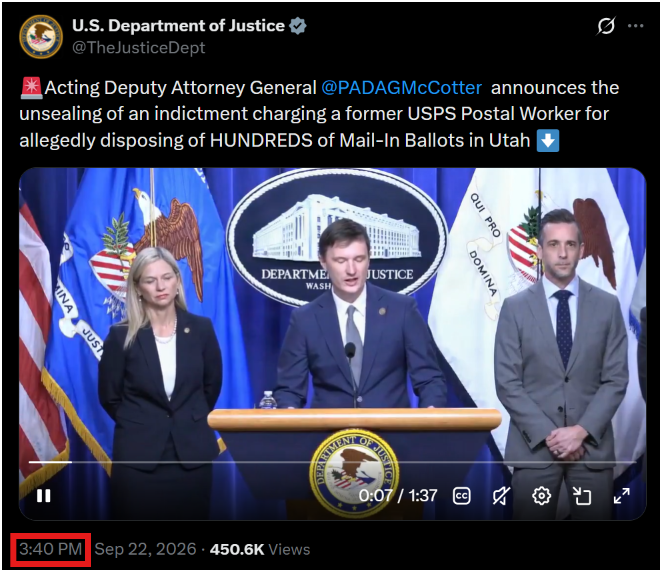Open the three-dot more options menu
Image resolution: width=662 pixels, height=572 pixels.
[635, 26]
